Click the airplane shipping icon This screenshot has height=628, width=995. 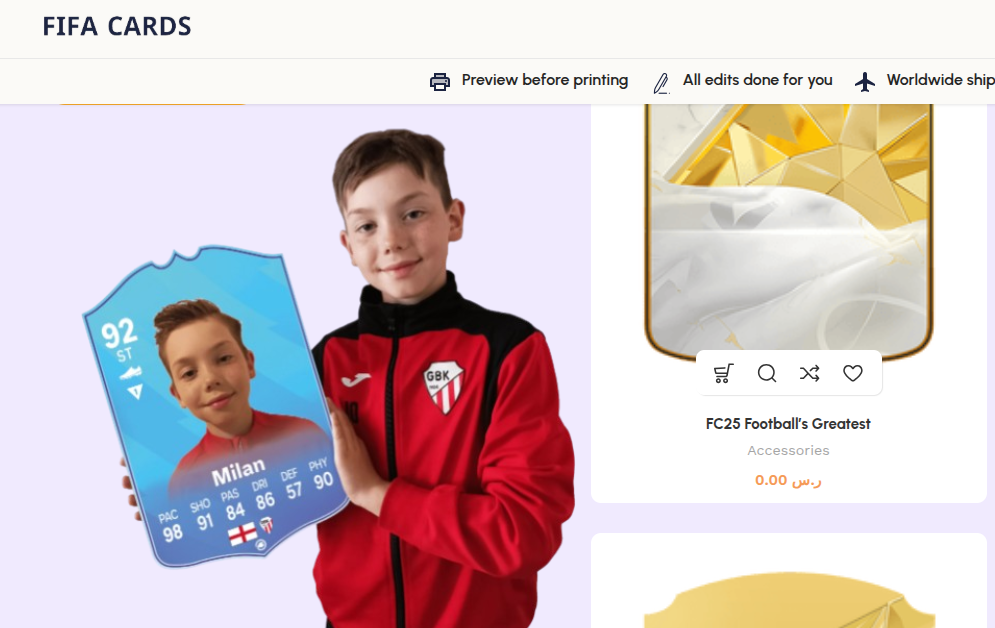(865, 81)
